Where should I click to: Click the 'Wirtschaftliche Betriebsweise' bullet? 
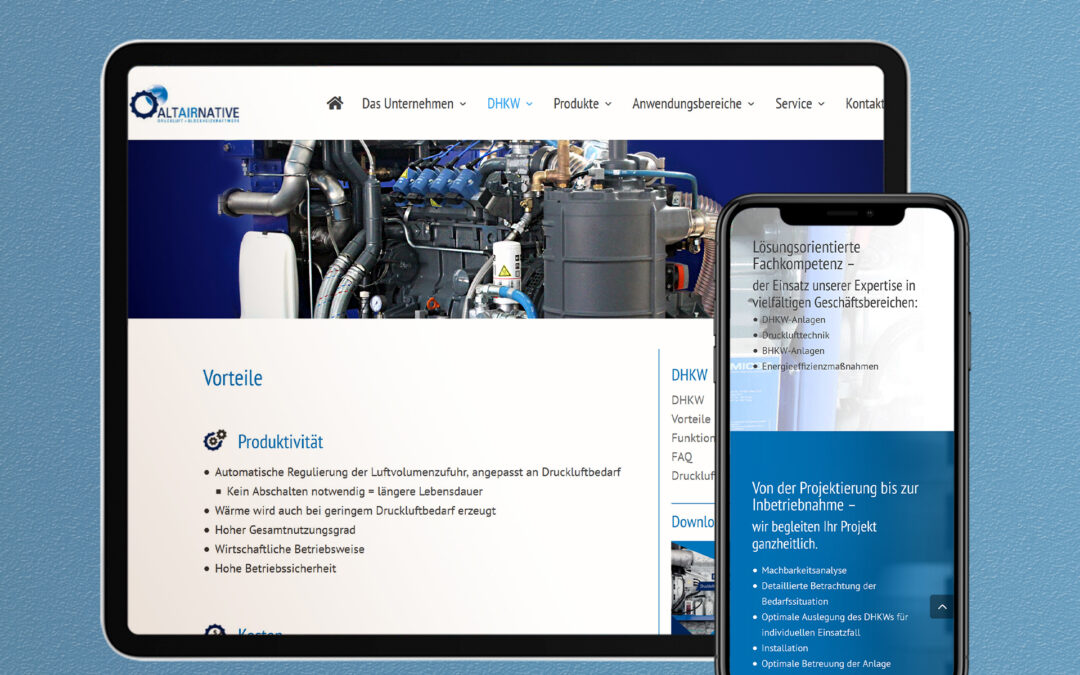(289, 549)
